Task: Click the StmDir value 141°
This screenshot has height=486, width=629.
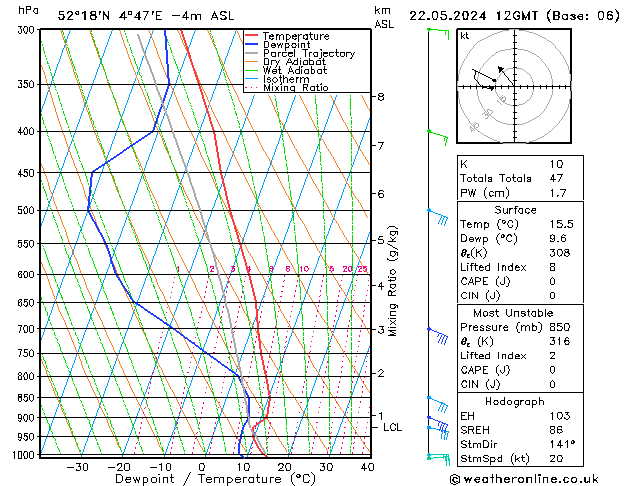Action: pos(562,444)
